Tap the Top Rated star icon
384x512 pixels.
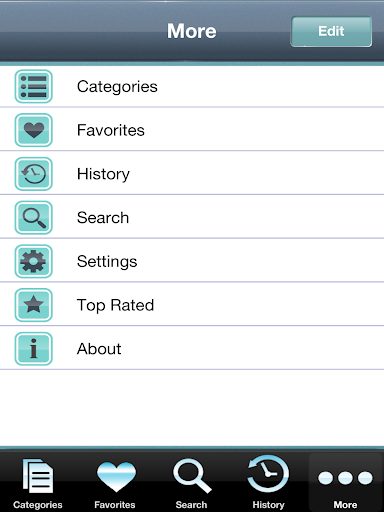(x=34, y=305)
